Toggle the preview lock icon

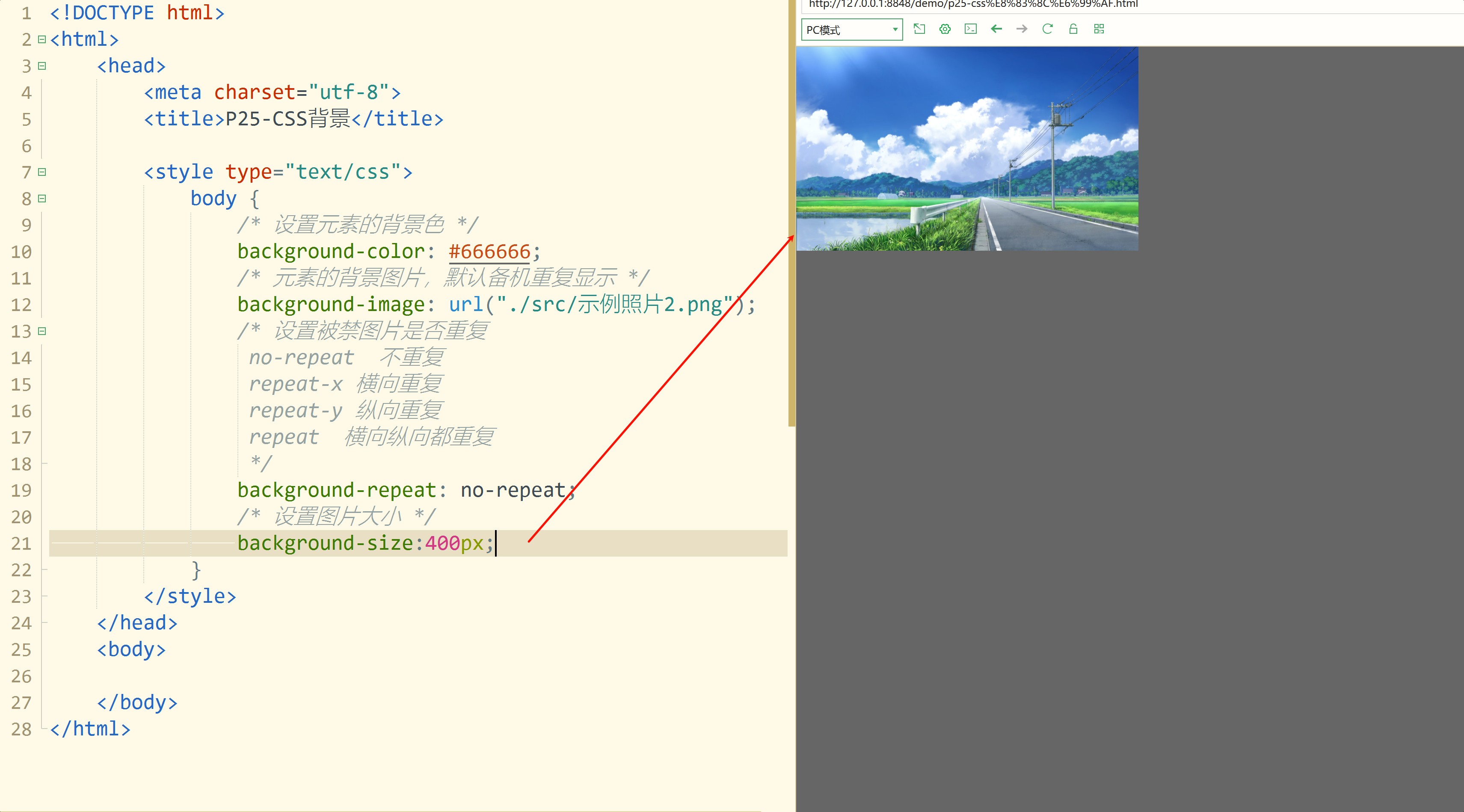(x=1073, y=29)
